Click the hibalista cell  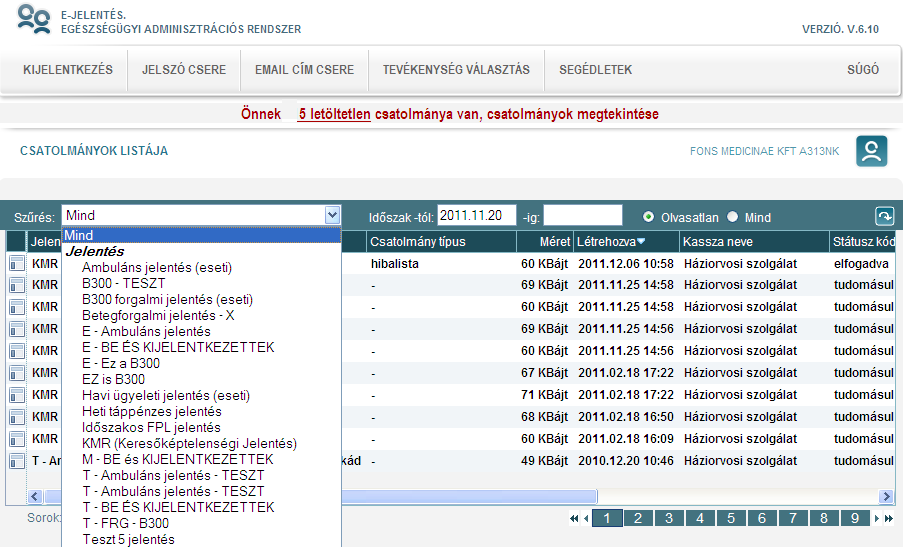pyautogui.click(x=394, y=264)
